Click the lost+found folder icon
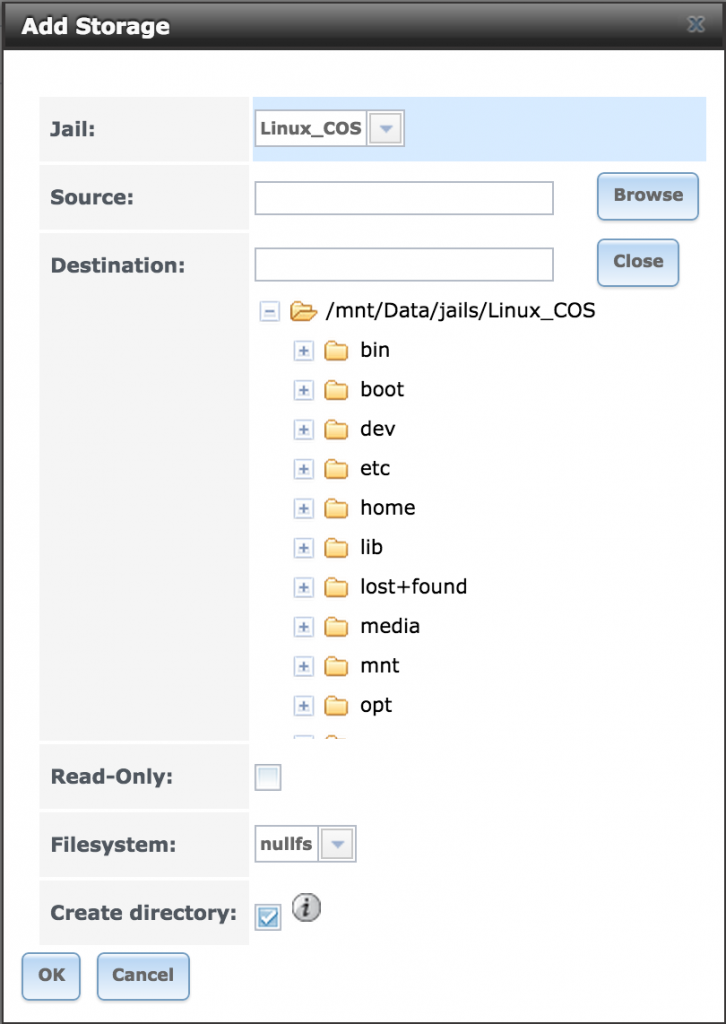This screenshot has width=726, height=1024. point(336,587)
